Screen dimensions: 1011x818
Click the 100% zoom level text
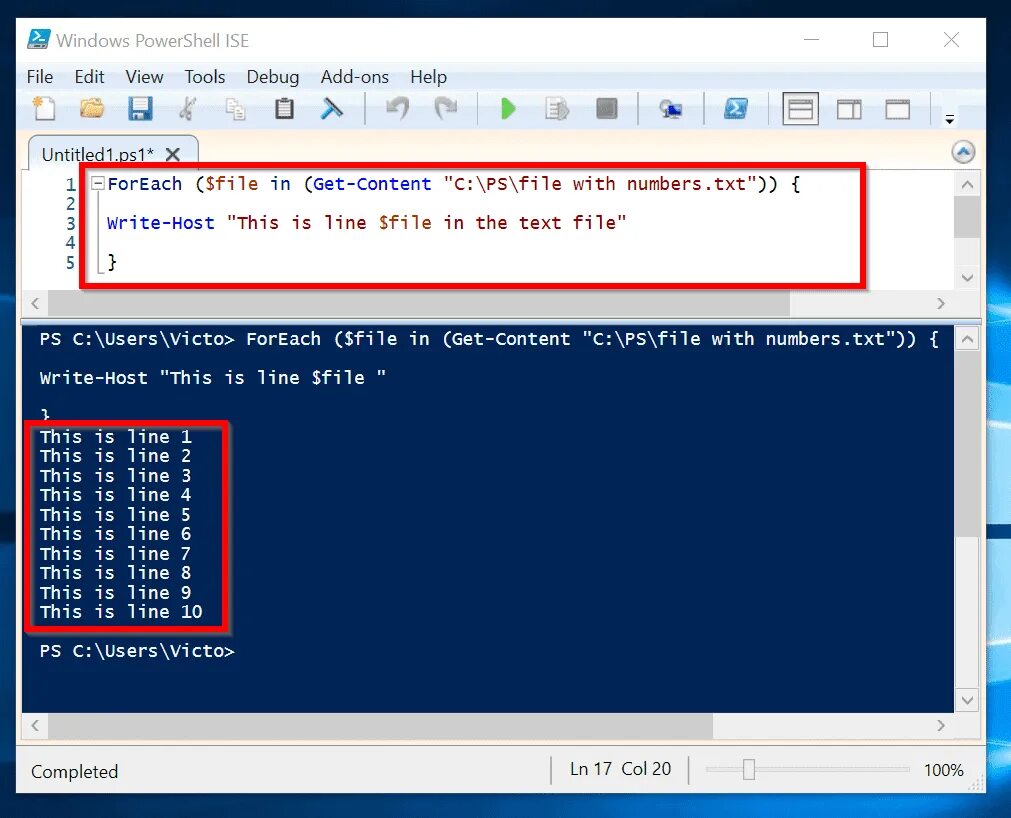(943, 770)
